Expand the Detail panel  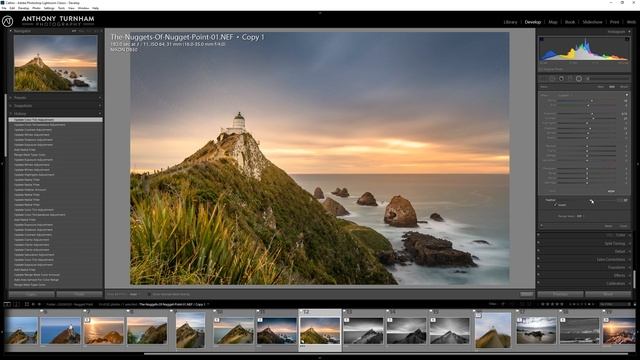[629, 251]
